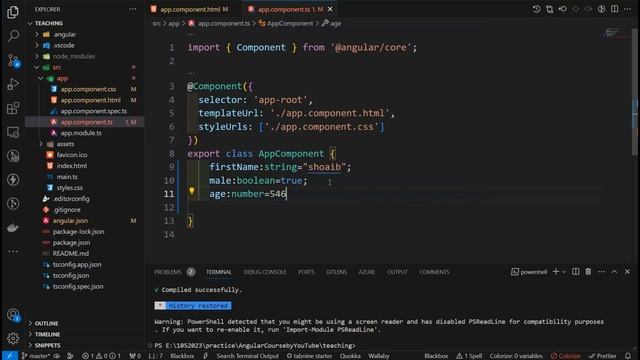Close the bottom panel
Image resolution: width=640 pixels, height=360 pixels.
click(627, 271)
